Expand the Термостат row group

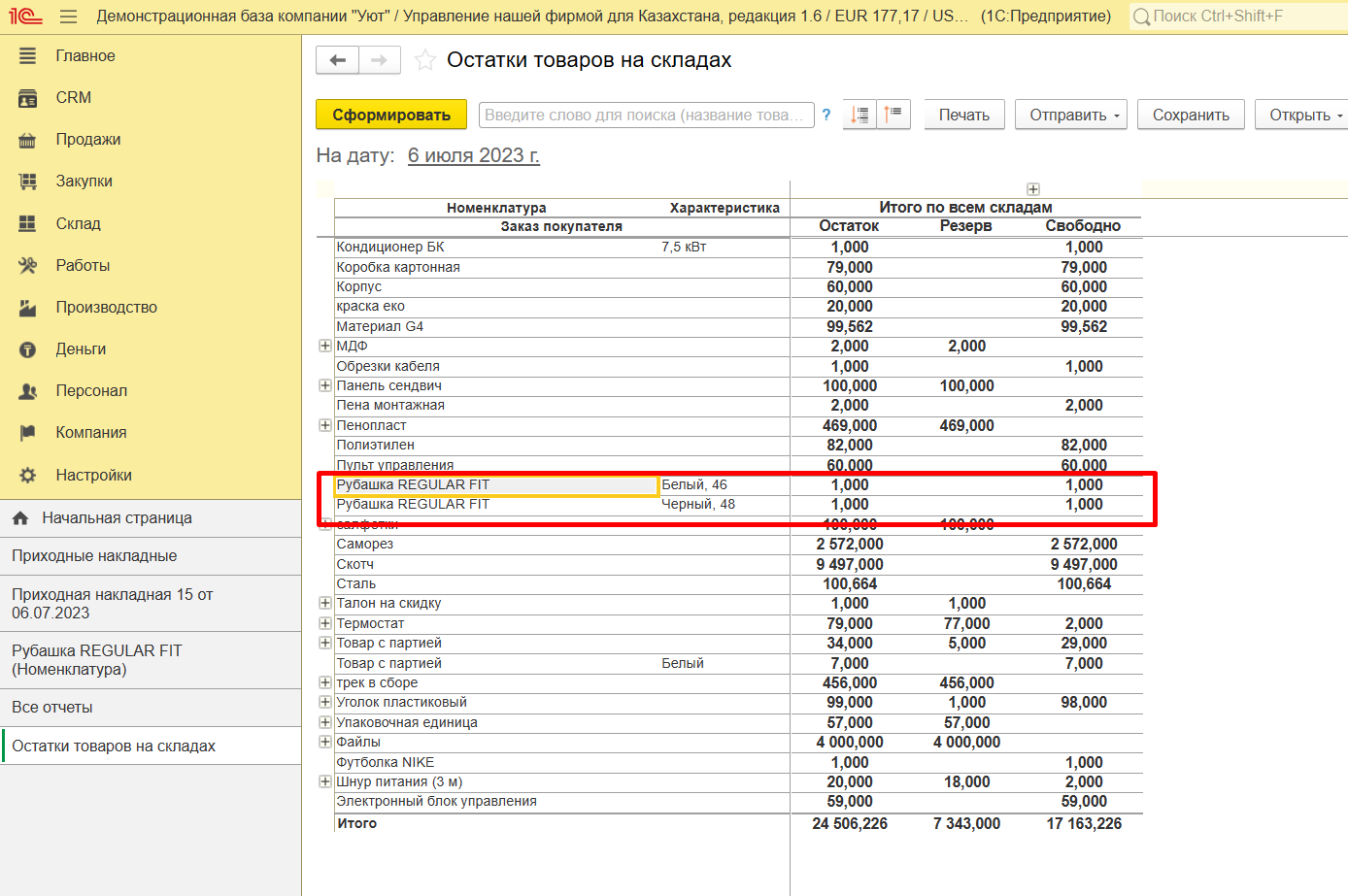click(x=325, y=623)
